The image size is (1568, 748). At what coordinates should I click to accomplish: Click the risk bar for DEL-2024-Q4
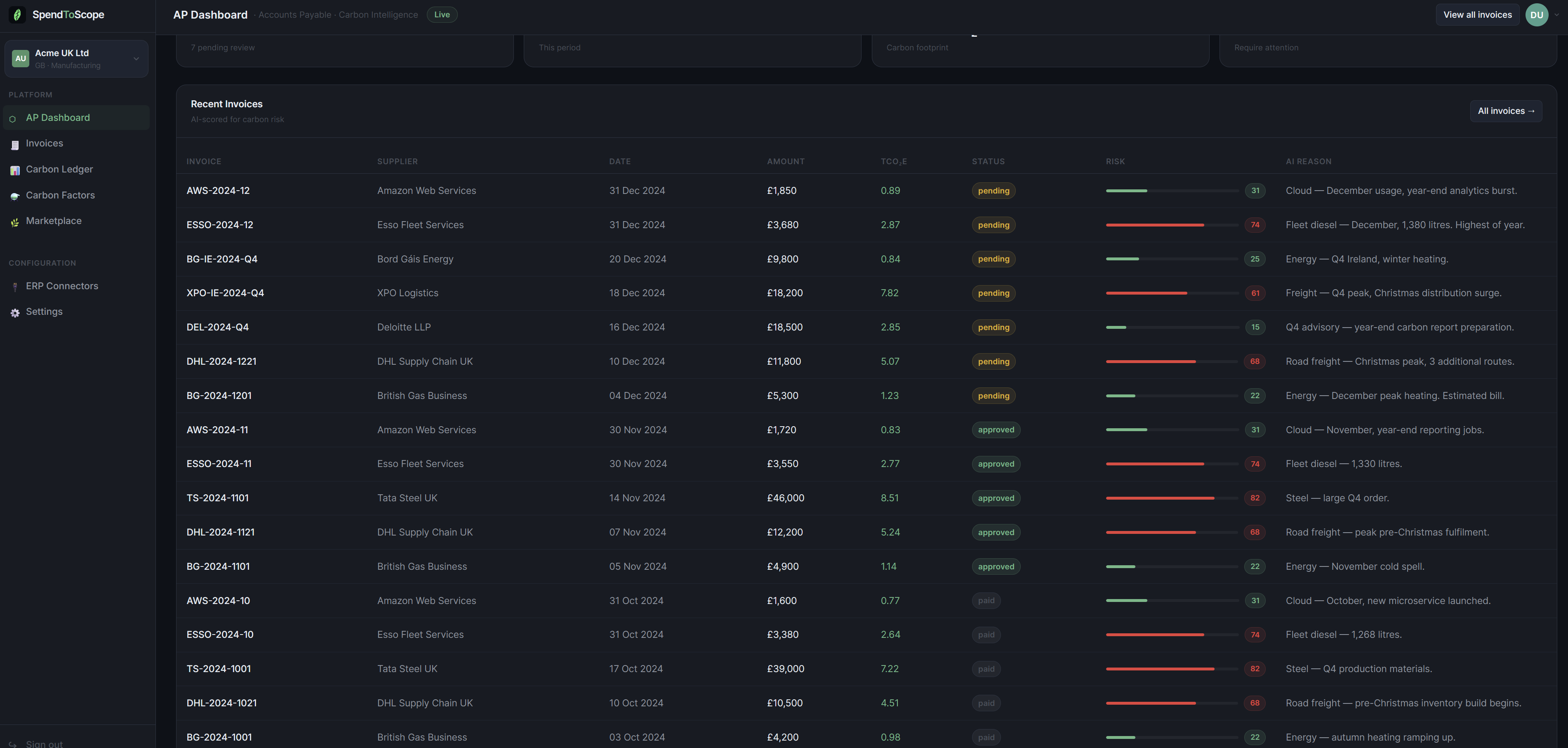point(1172,327)
